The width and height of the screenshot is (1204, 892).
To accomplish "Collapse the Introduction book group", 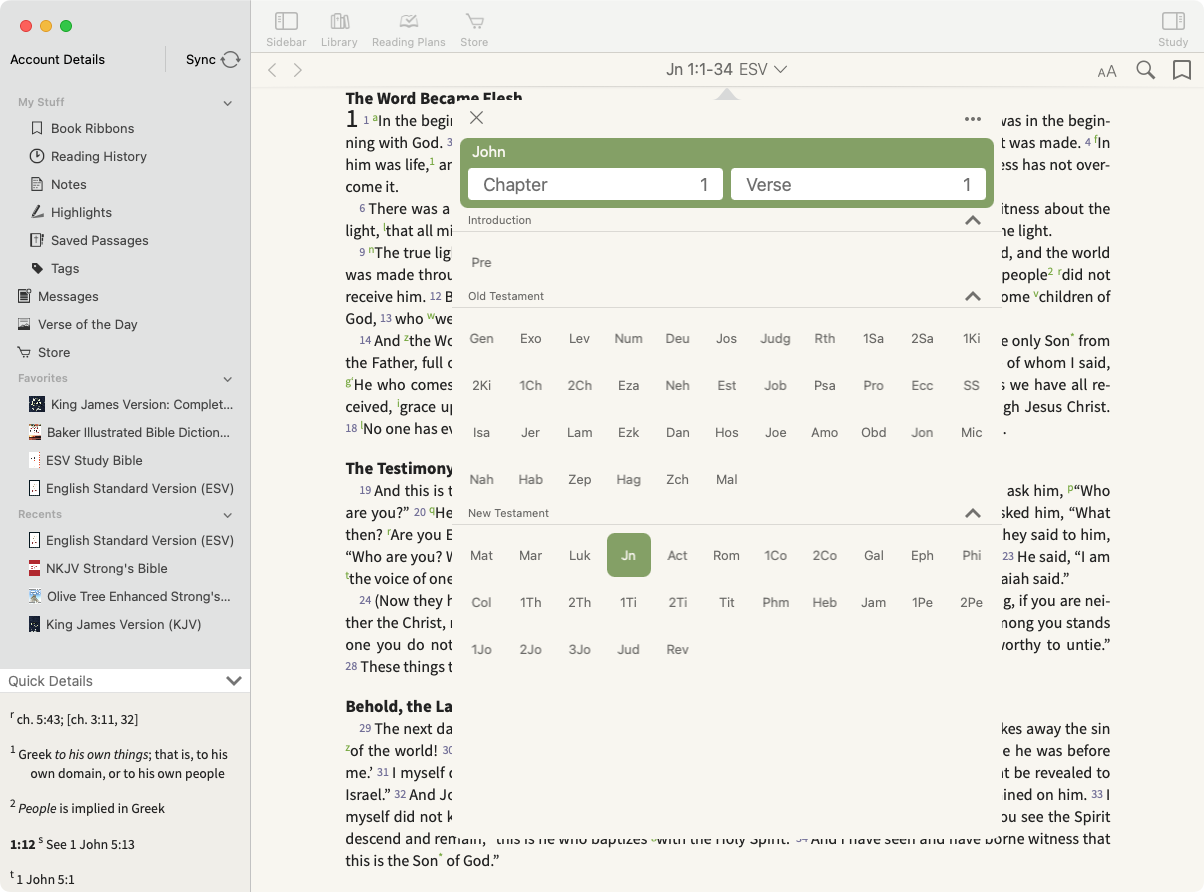I will [x=972, y=220].
